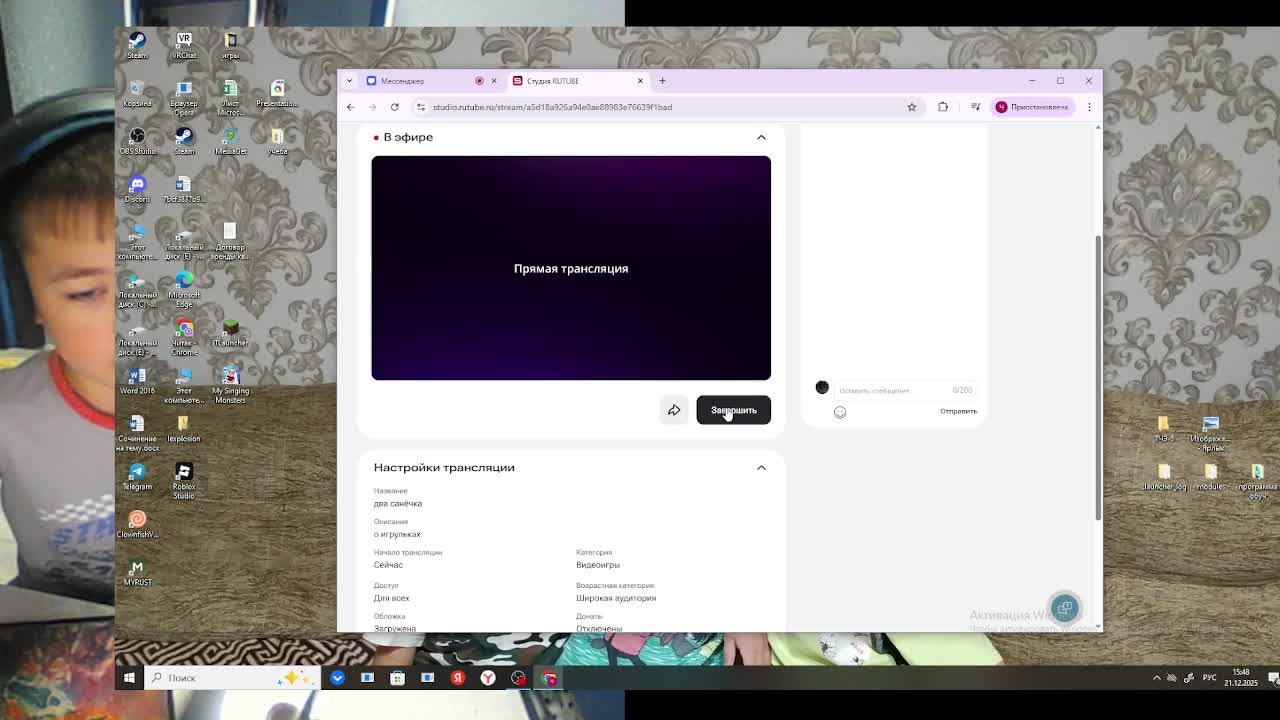This screenshot has height=720, width=1280.
Task: Click the age rating Широкая аудитория
Action: pos(616,598)
